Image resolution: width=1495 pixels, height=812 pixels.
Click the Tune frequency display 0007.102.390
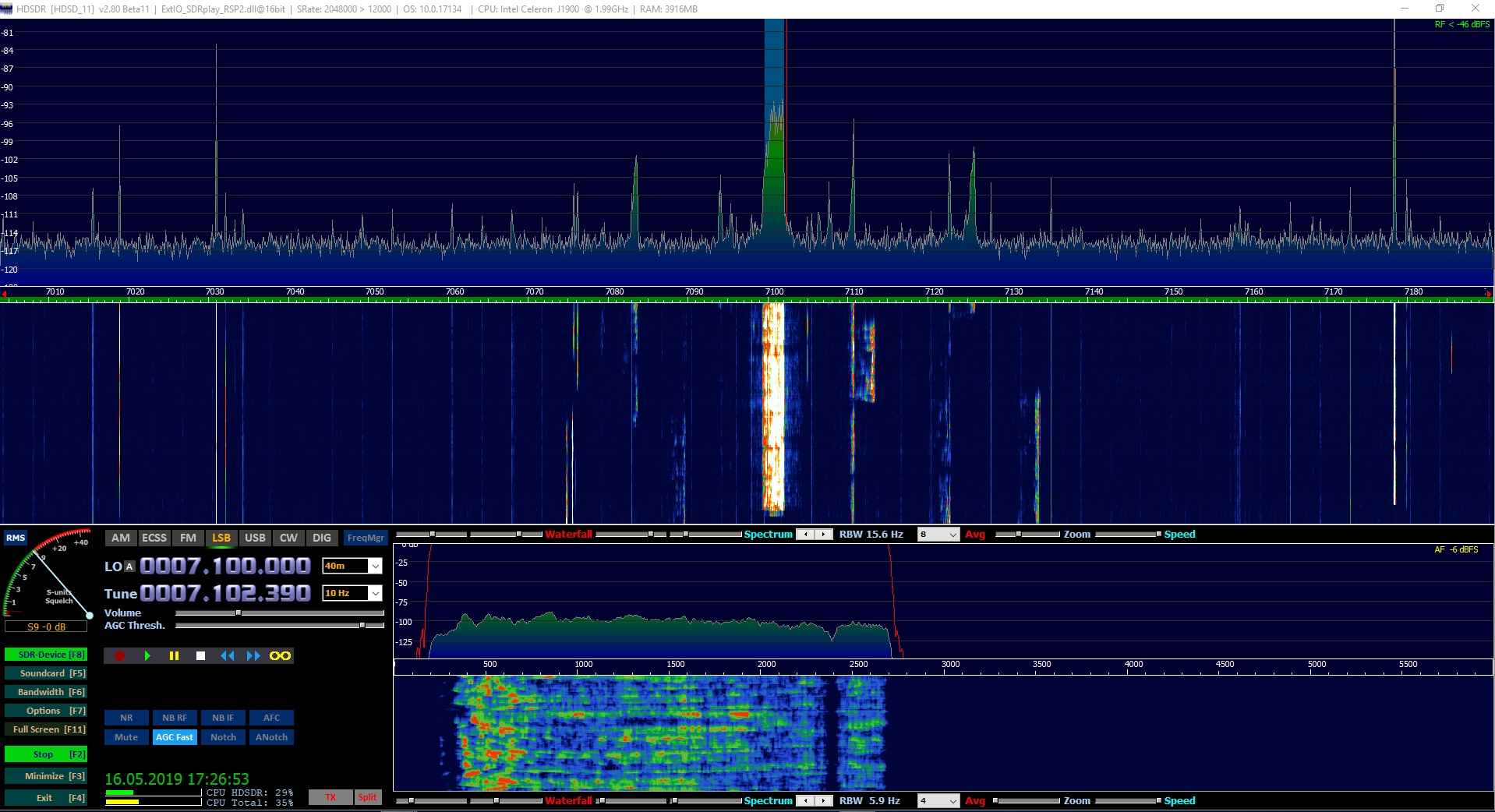(x=225, y=593)
